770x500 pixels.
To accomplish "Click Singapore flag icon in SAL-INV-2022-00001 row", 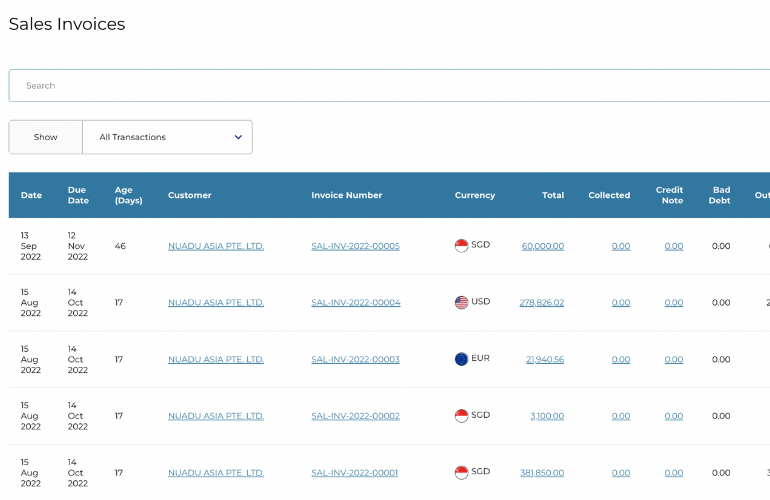I will tap(462, 472).
